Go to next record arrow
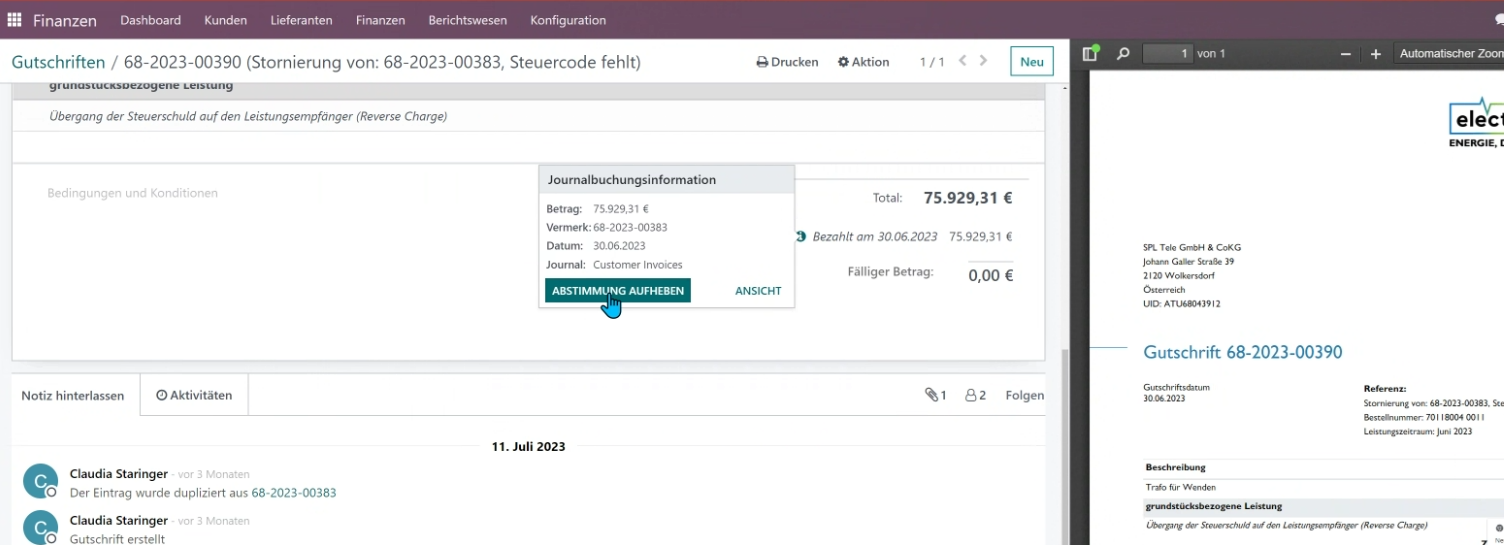This screenshot has width=1504, height=545. pos(984,61)
